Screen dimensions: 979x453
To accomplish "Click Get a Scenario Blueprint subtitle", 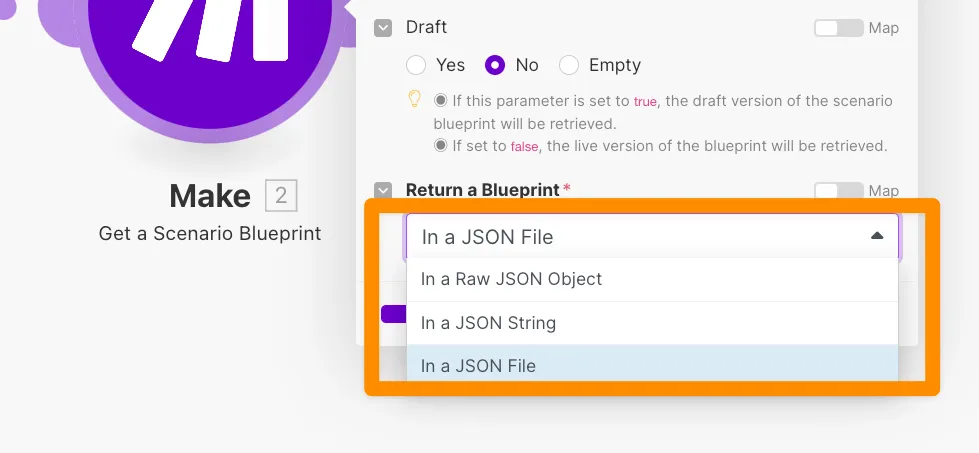I will point(210,233).
